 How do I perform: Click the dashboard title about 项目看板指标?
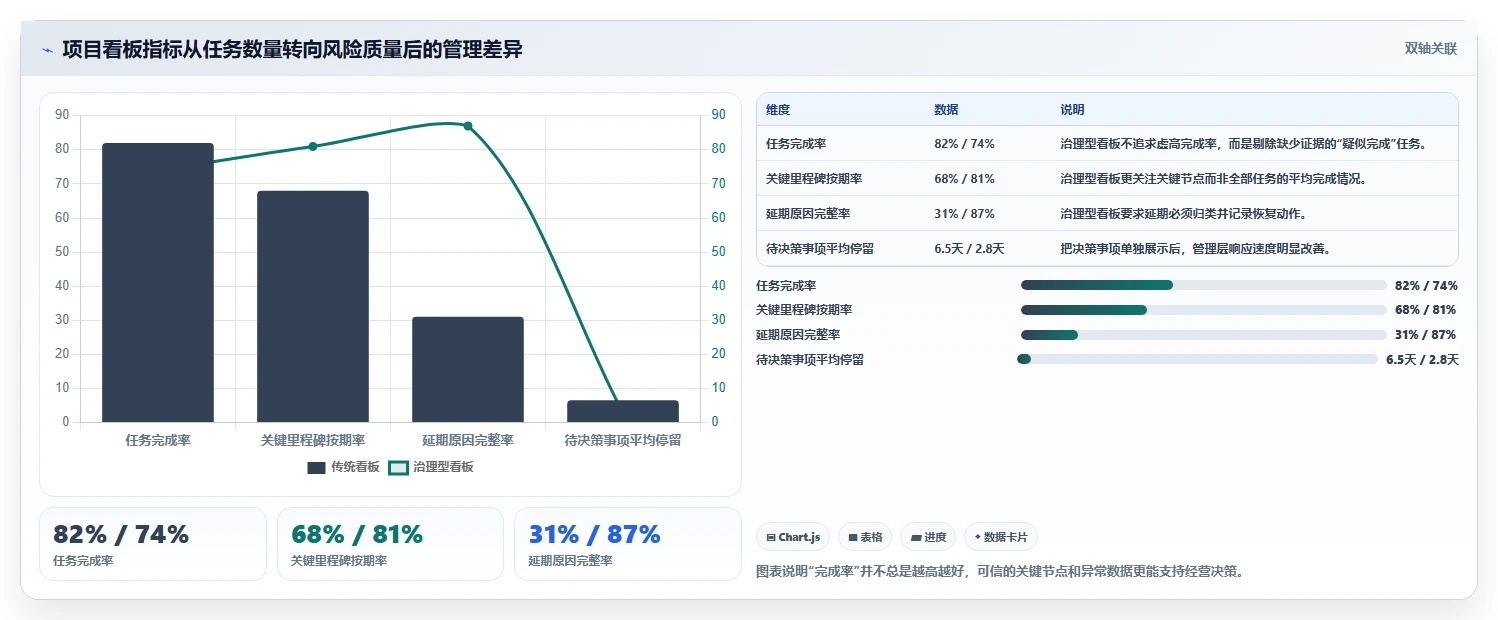[292, 49]
